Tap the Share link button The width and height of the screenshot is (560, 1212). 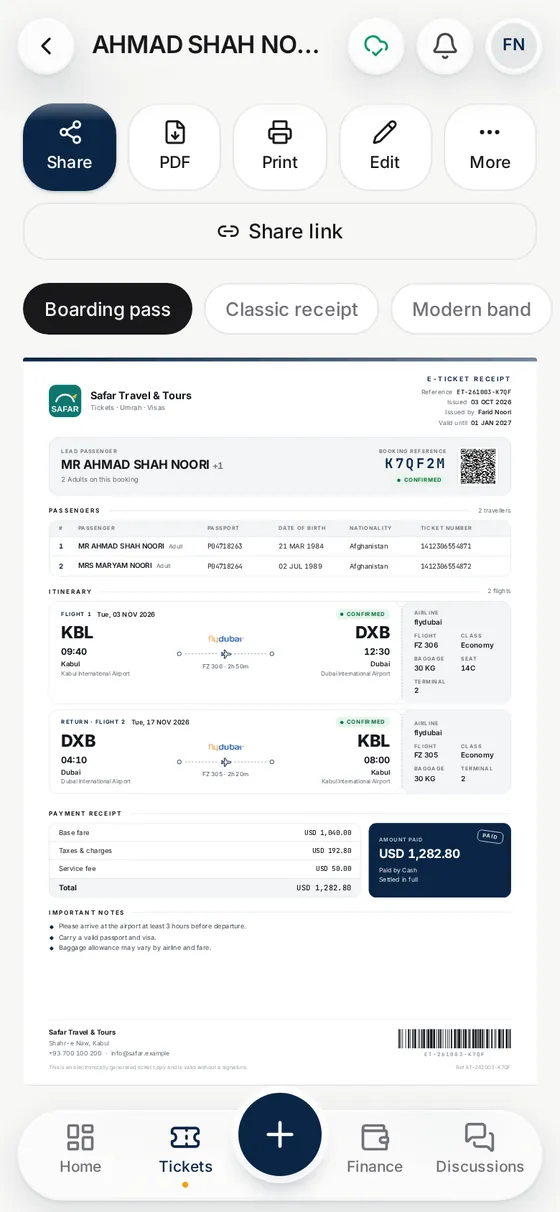click(x=280, y=231)
